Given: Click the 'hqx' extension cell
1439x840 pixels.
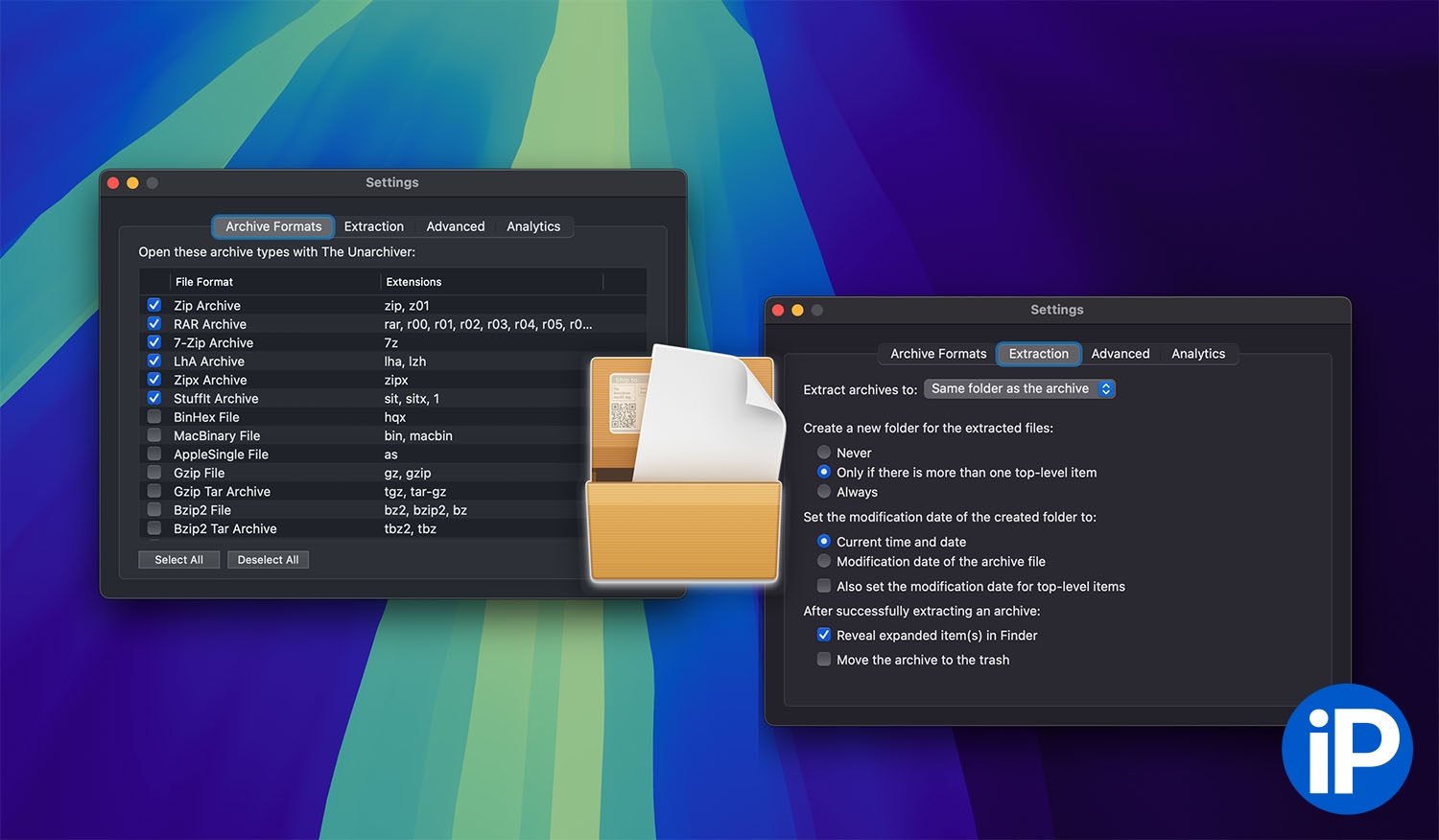Looking at the screenshot, I should click(395, 417).
